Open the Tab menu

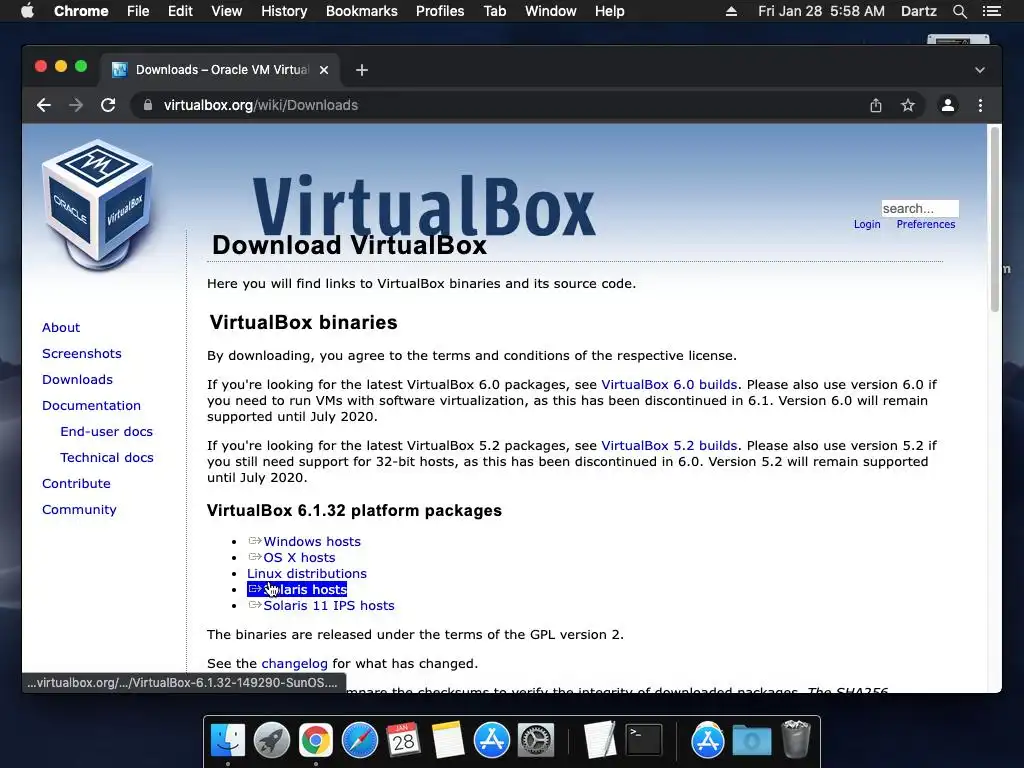coord(494,11)
